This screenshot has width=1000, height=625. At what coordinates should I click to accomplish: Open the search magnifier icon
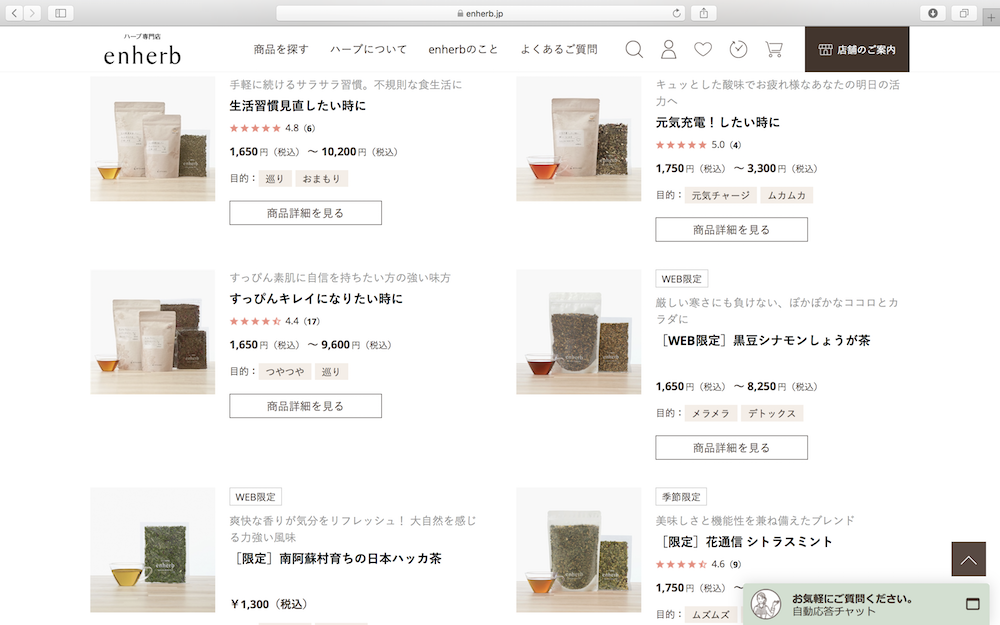pyautogui.click(x=634, y=49)
